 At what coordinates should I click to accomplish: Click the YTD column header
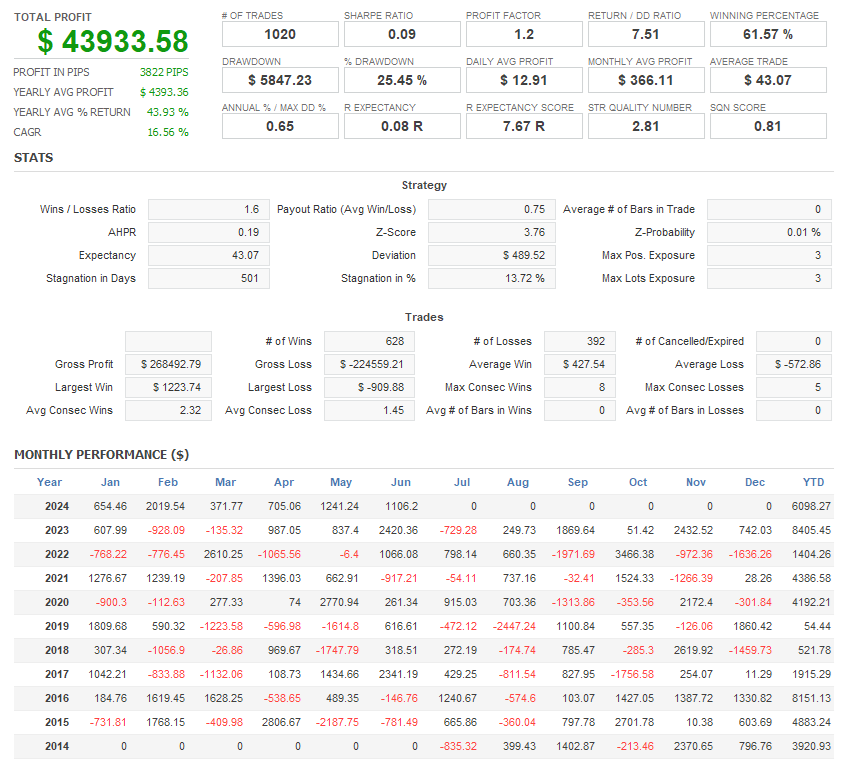point(814,482)
